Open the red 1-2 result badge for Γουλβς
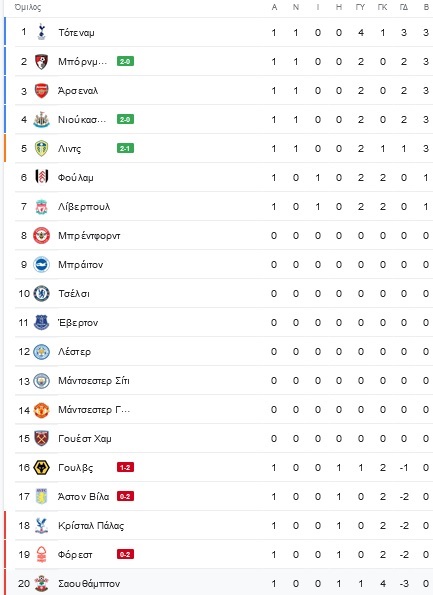Viewport: 433px width, 595px height. 125,468
